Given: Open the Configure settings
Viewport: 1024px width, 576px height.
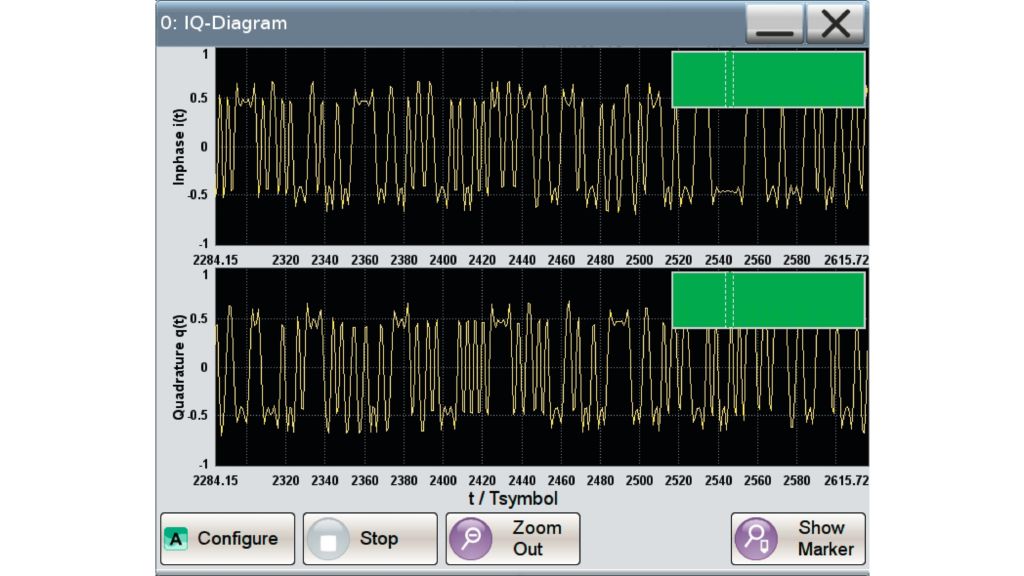Looking at the screenshot, I should [x=228, y=539].
